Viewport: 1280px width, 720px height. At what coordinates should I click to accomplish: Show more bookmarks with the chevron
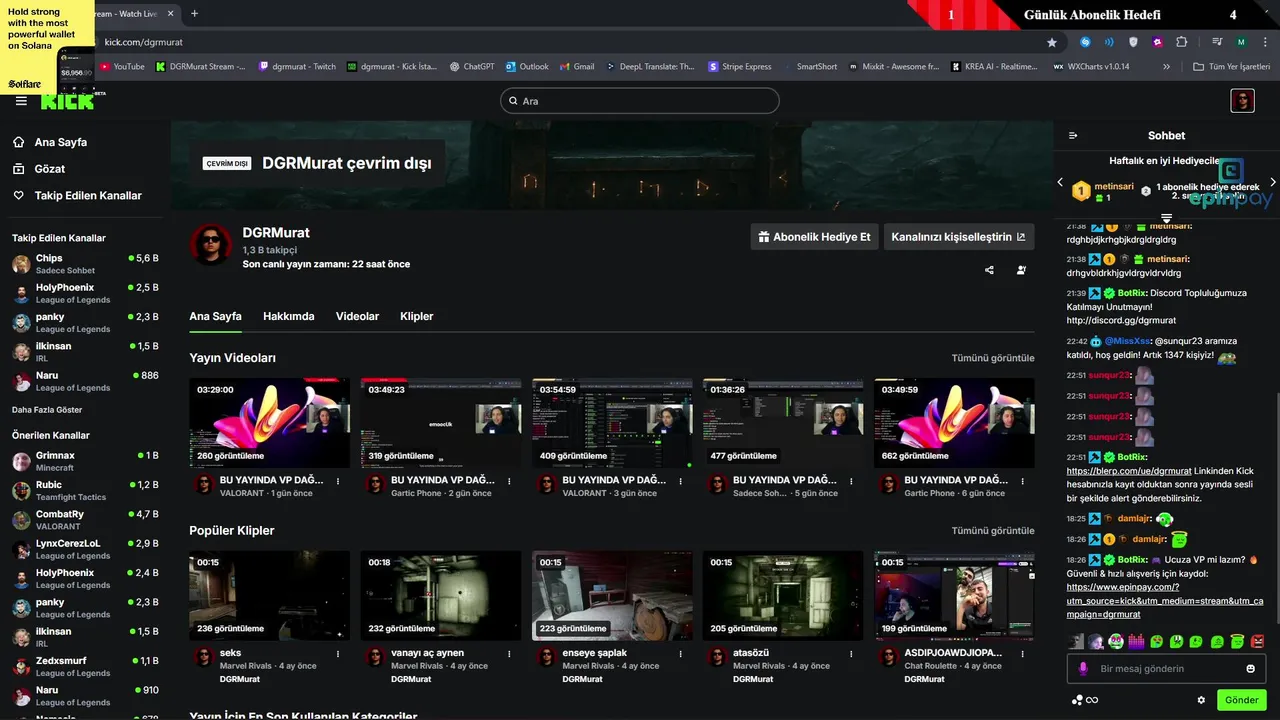tap(1166, 67)
